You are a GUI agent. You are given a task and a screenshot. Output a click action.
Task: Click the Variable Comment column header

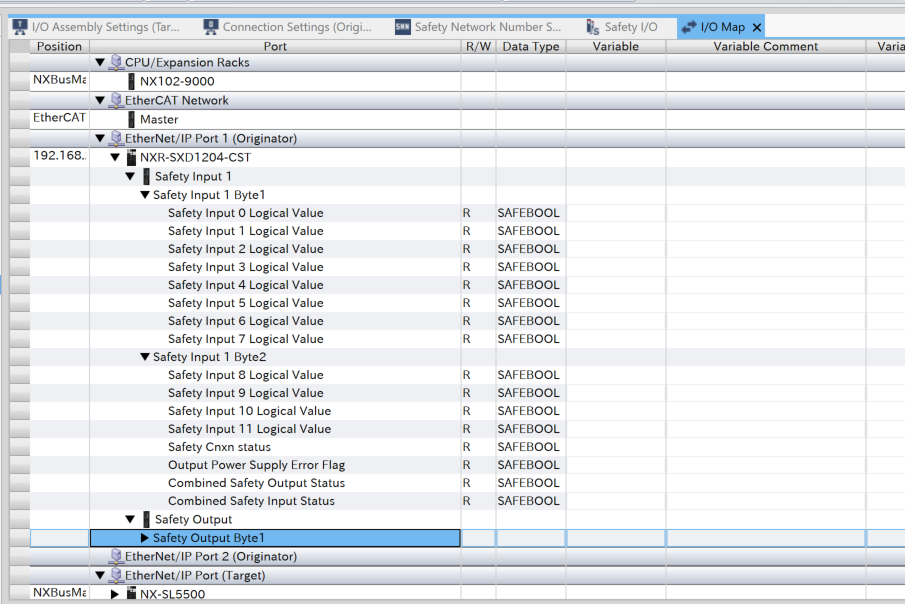[766, 46]
